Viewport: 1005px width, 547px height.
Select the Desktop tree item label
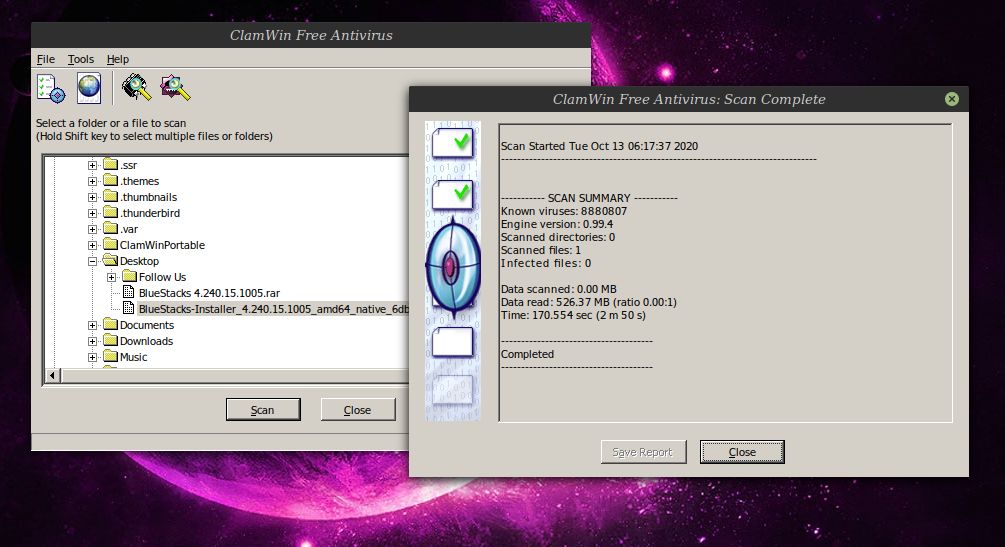[x=139, y=261]
